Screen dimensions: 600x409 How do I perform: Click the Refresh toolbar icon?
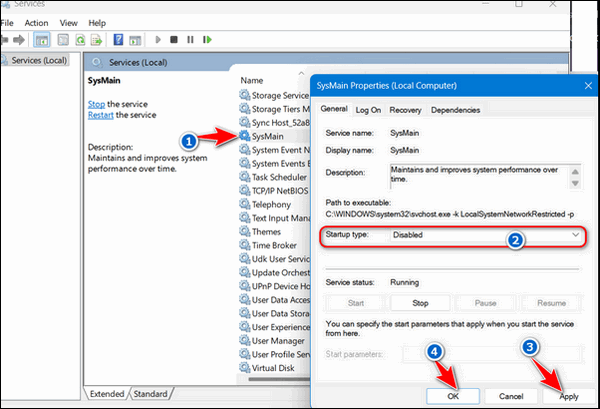pos(80,39)
